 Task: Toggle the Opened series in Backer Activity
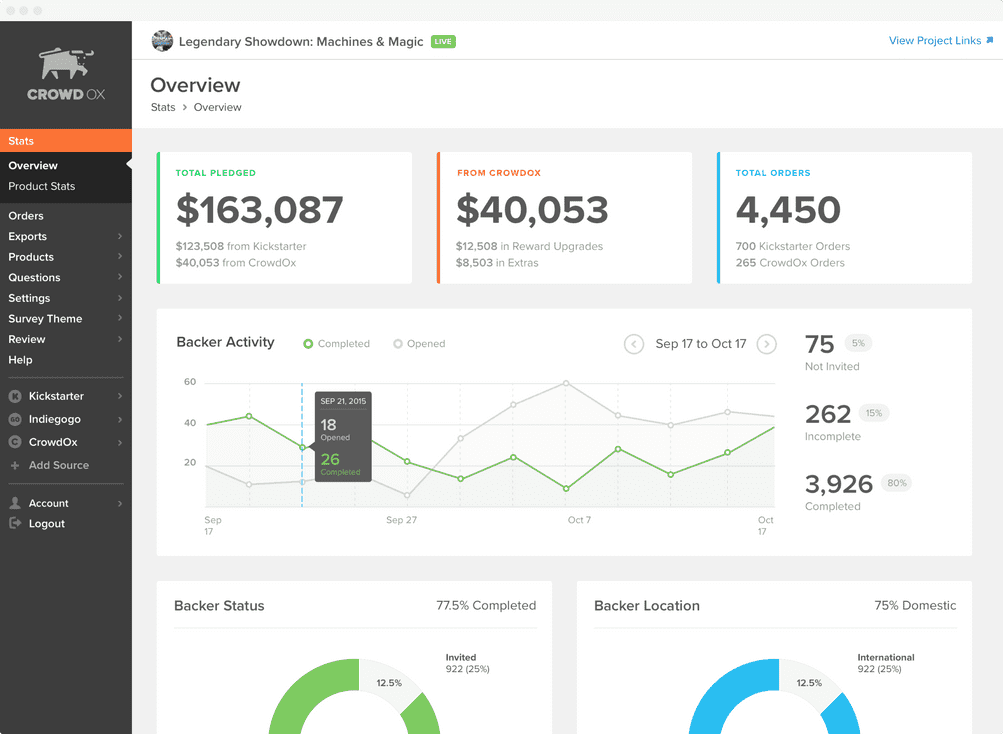[419, 344]
